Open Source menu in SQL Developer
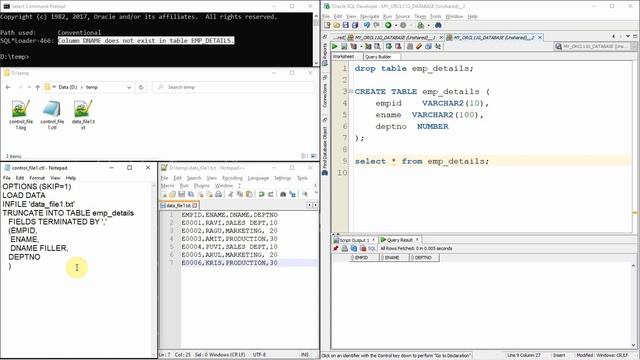Image resolution: width=640 pixels, height=360 pixels. tap(402, 16)
